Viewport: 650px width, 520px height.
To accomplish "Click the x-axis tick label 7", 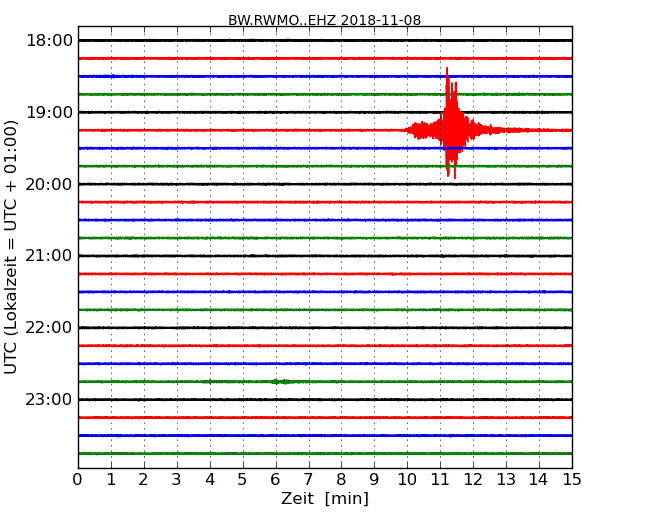I will point(308,479).
